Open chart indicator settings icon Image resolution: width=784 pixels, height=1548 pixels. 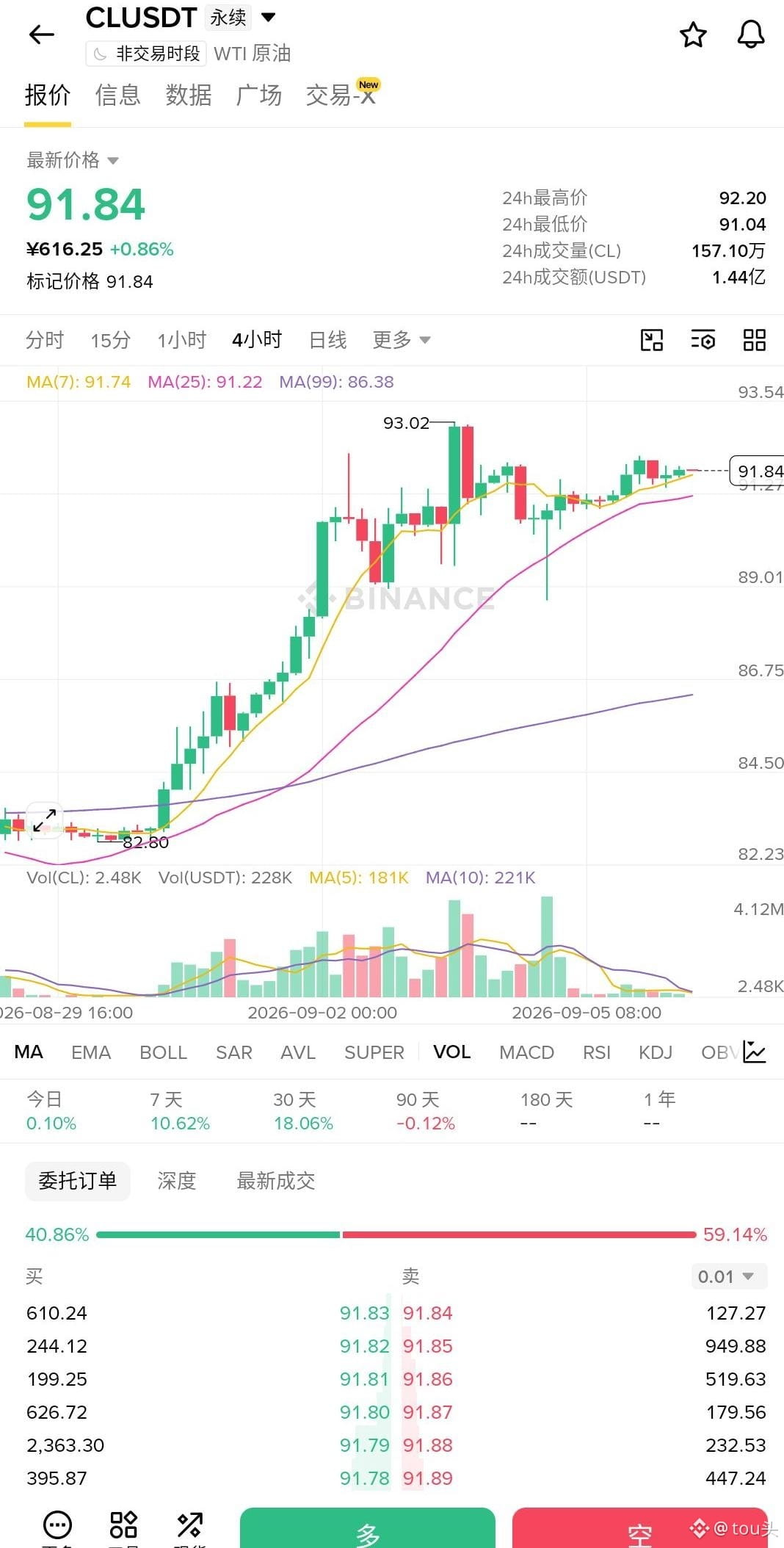click(x=703, y=340)
